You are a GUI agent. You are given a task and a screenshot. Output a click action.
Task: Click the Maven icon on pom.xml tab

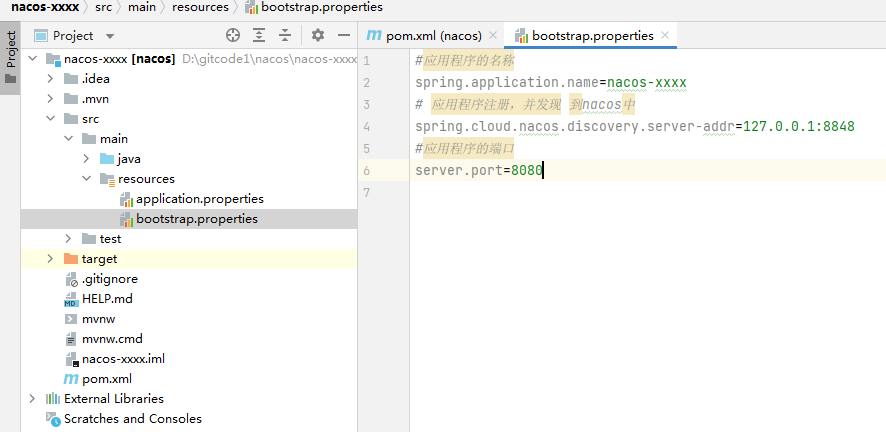click(x=374, y=36)
